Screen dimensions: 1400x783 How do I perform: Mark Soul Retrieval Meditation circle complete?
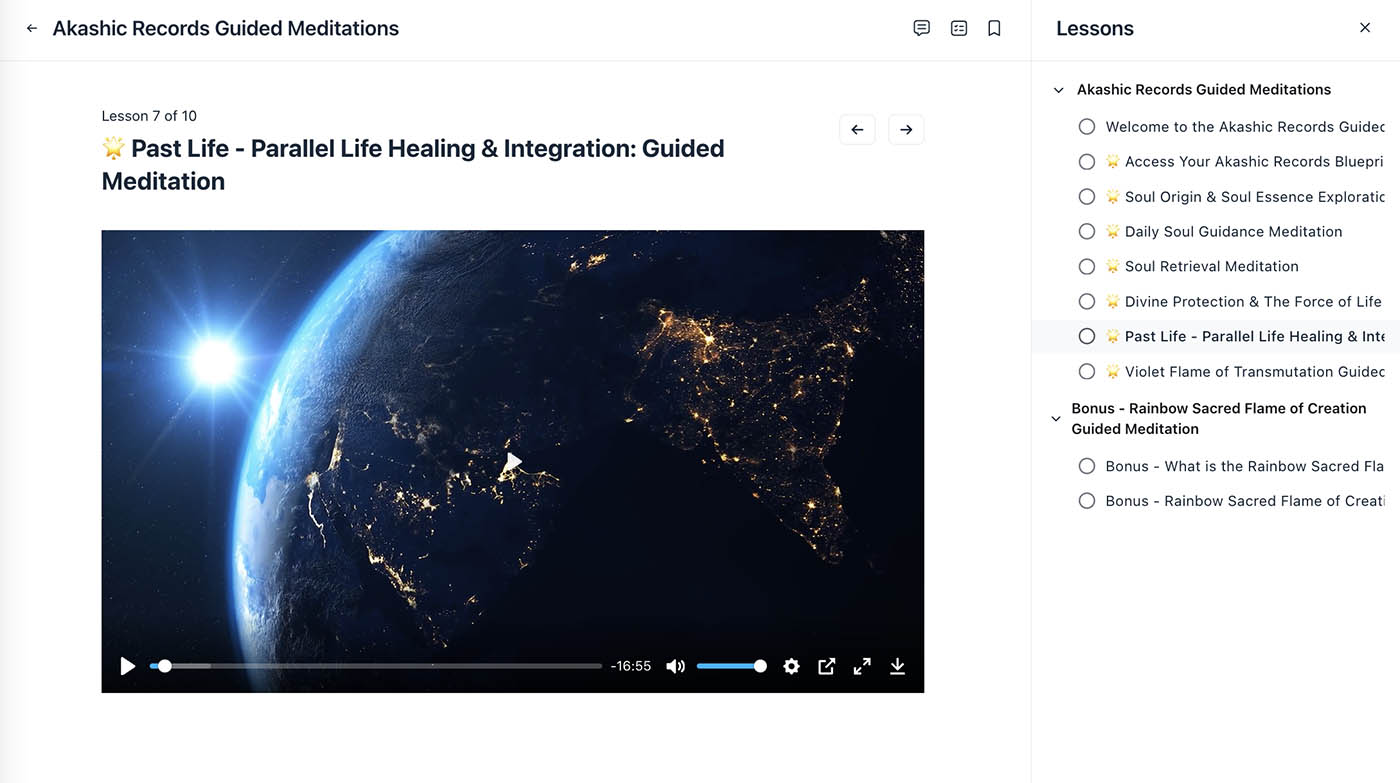coord(1087,266)
